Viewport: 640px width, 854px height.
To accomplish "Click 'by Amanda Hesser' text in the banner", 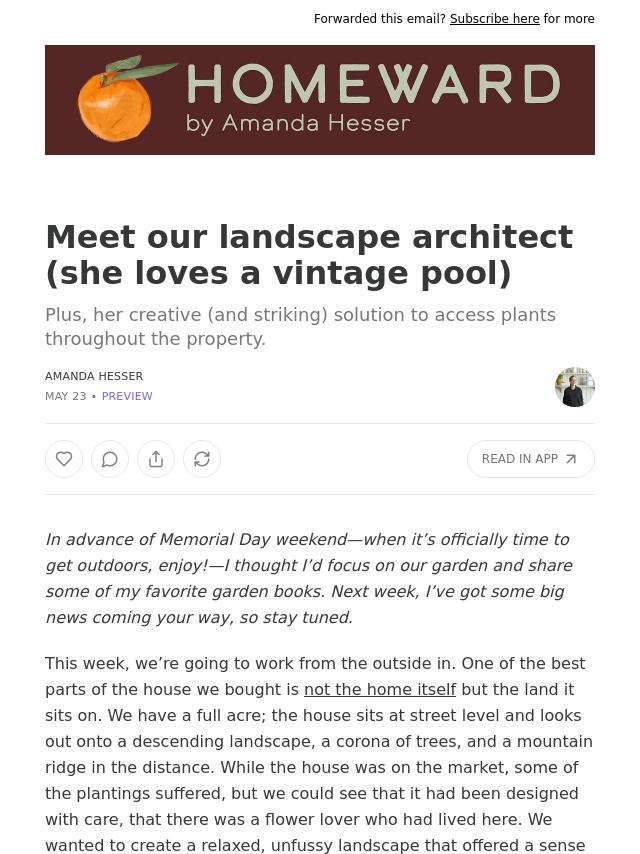I will pyautogui.click(x=298, y=124).
